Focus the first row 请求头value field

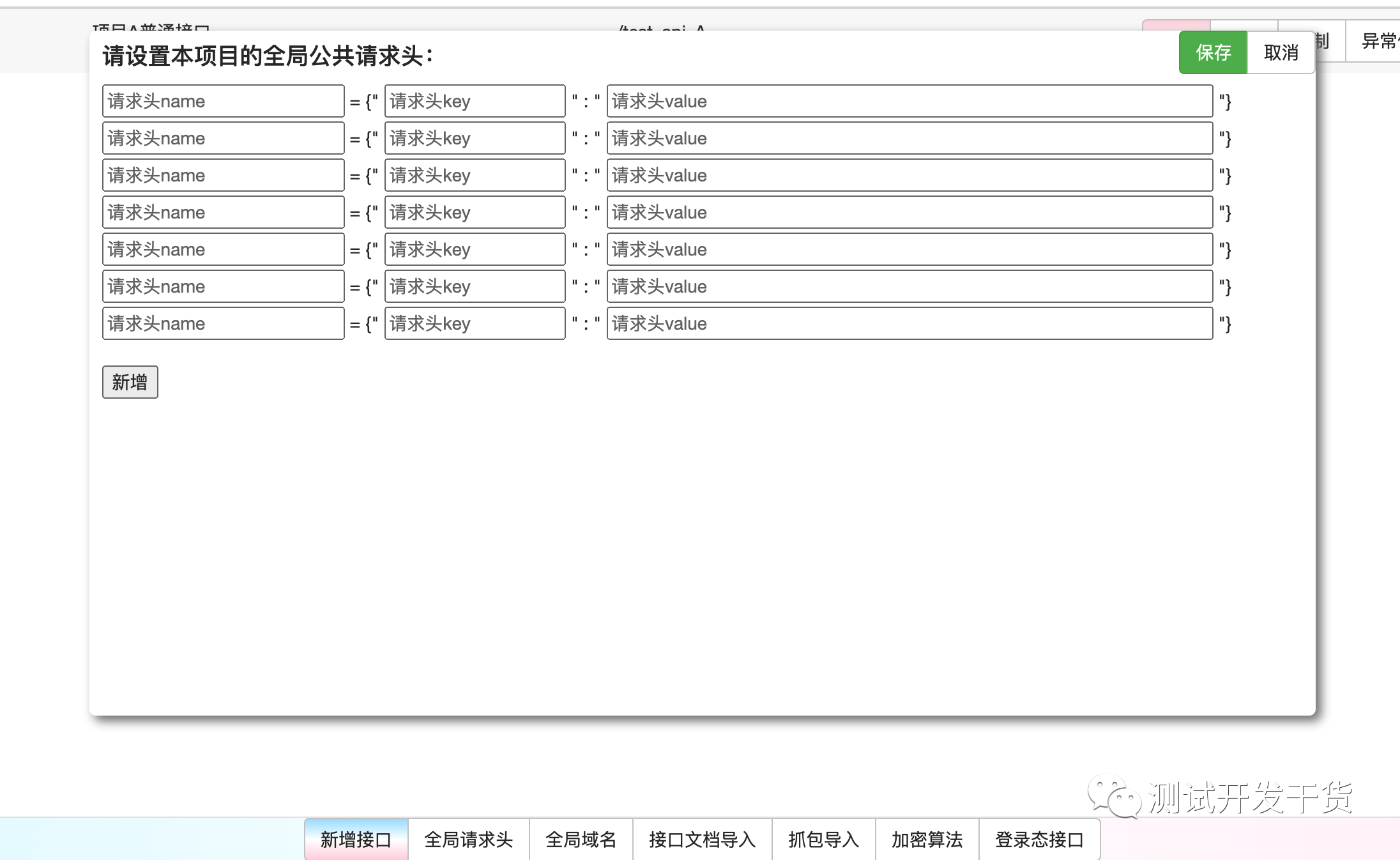point(910,101)
